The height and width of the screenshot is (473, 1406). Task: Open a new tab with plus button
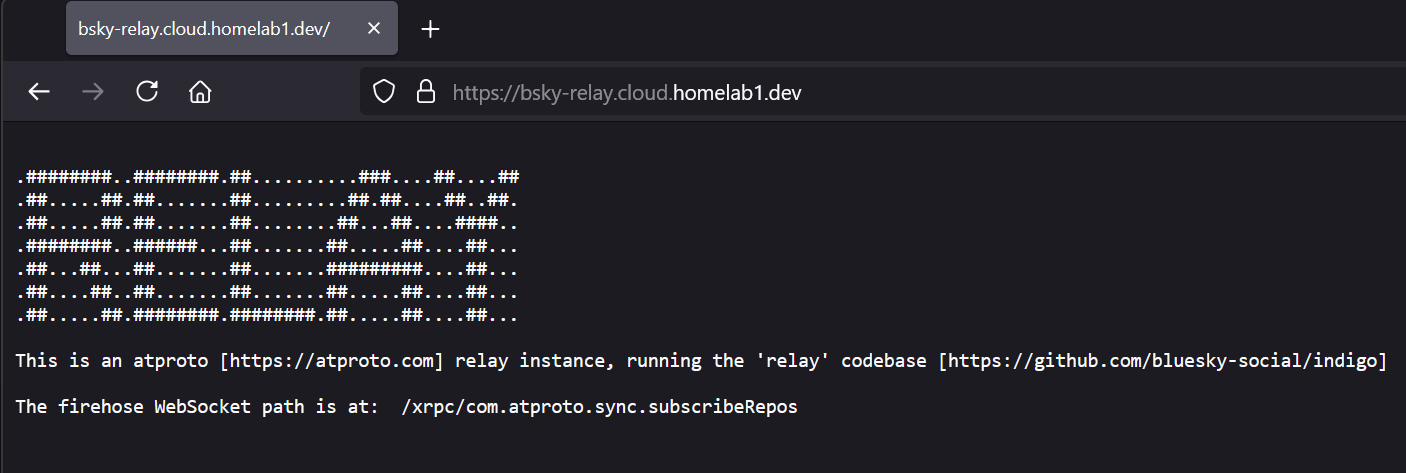[430, 29]
